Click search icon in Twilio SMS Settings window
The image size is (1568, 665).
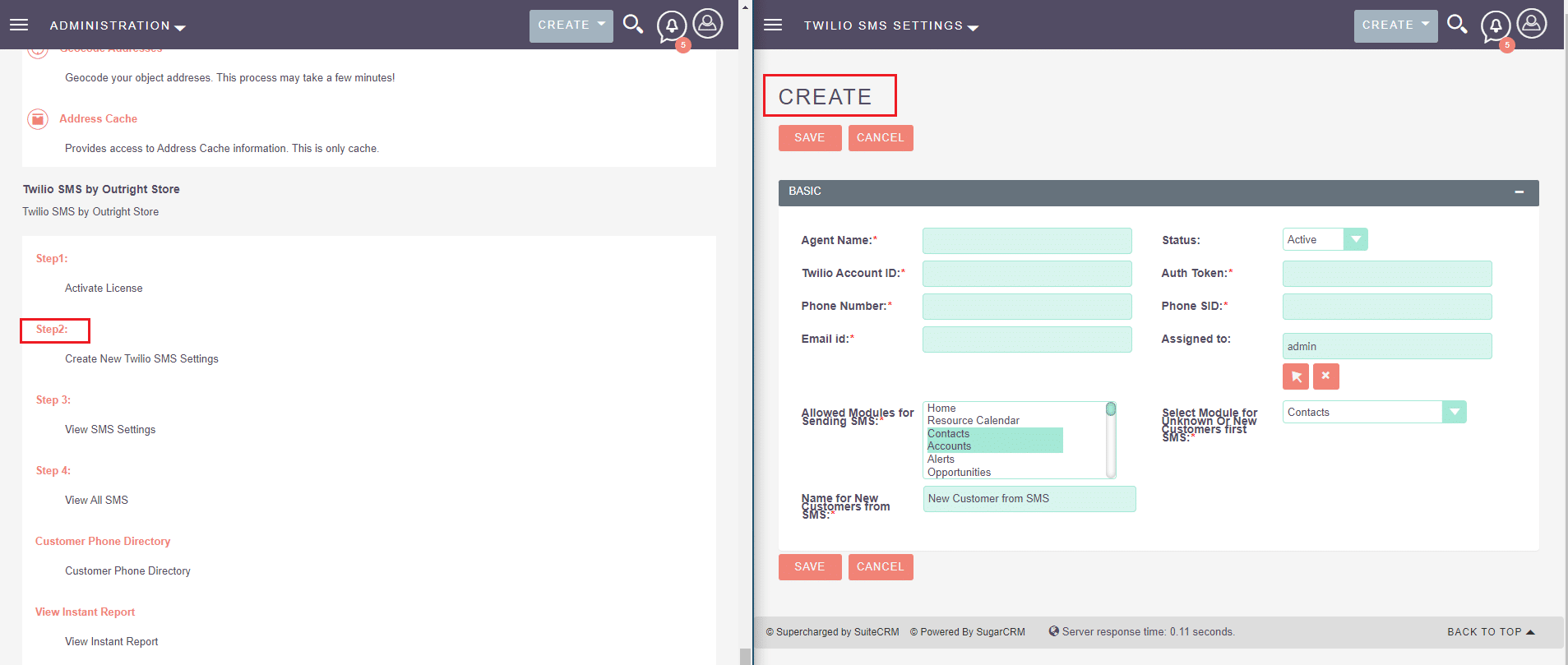1457,24
